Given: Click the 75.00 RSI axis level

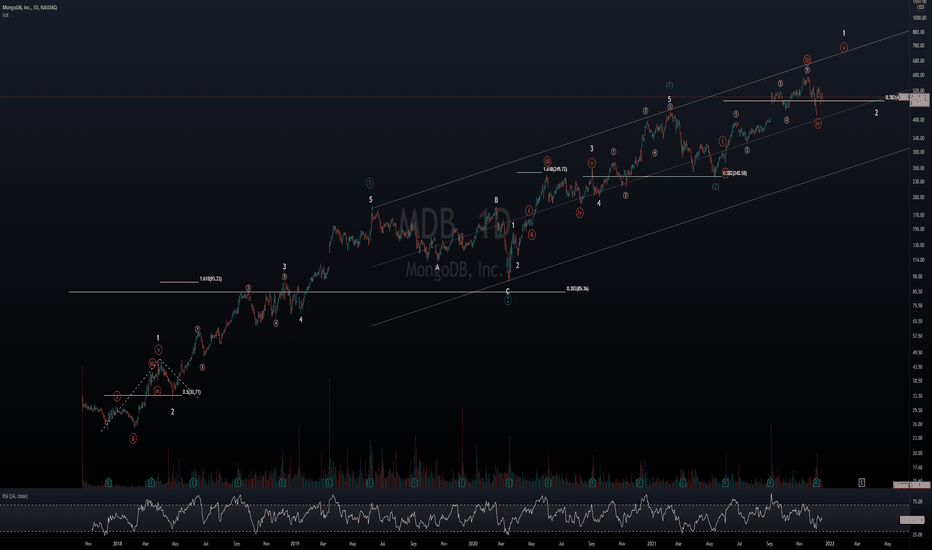Looking at the screenshot, I should tap(917, 502).
